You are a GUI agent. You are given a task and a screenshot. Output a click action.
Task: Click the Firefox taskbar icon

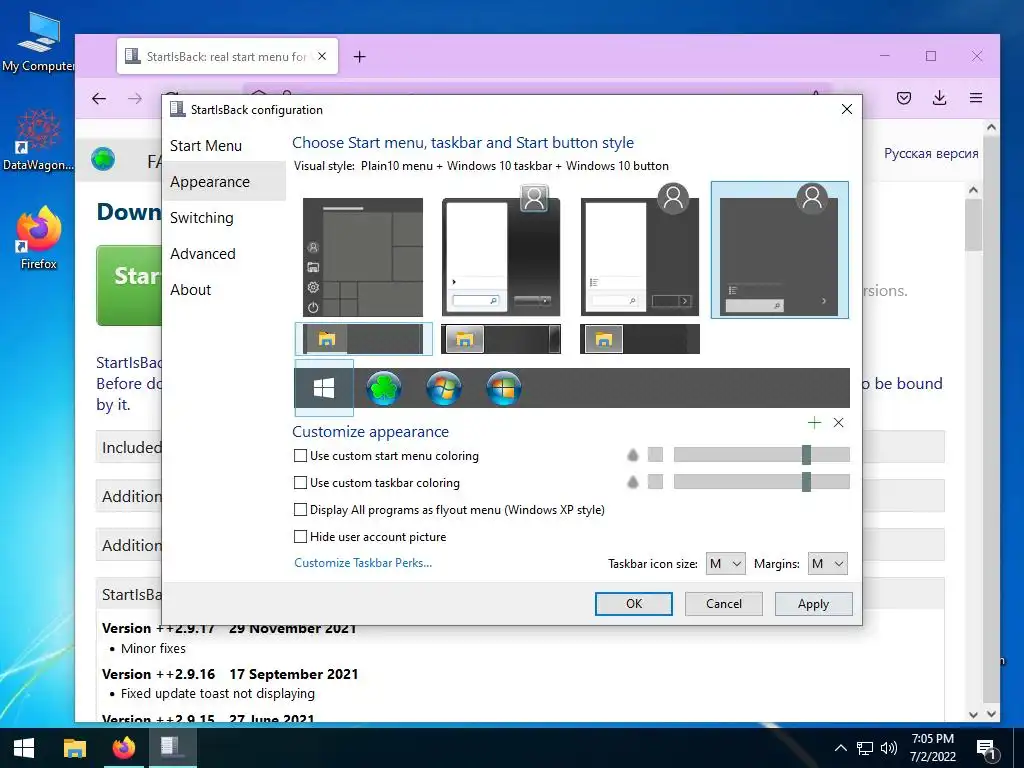(123, 748)
